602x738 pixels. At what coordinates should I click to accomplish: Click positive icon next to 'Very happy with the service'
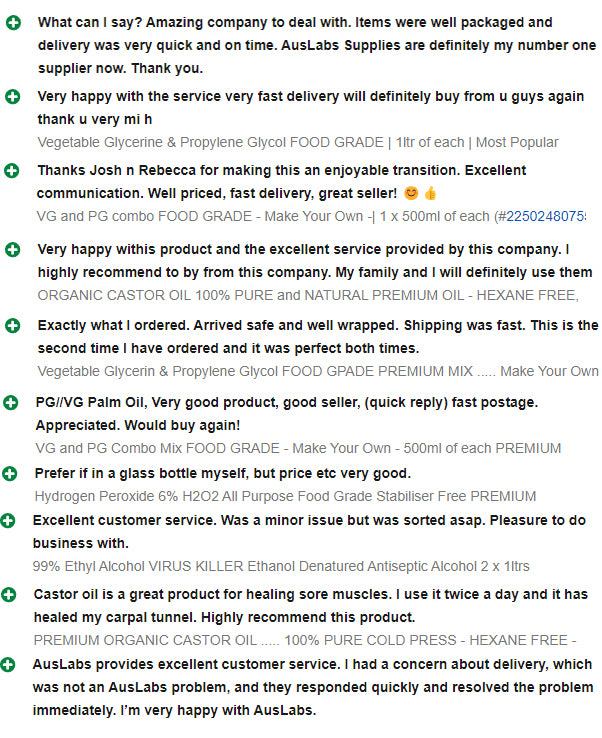[13, 96]
